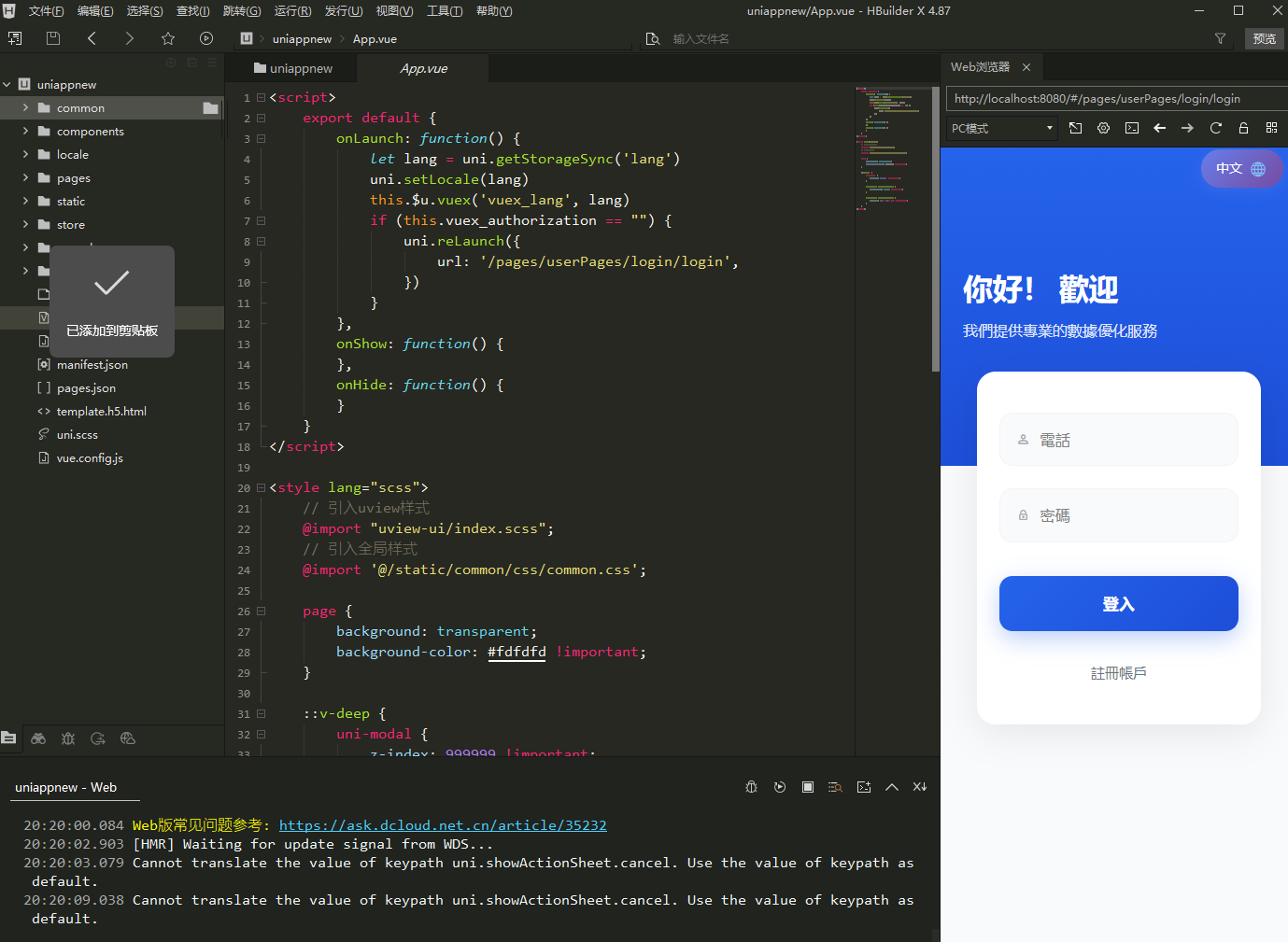Open the 编辑(E) menu
1288x942 pixels.
pos(95,11)
